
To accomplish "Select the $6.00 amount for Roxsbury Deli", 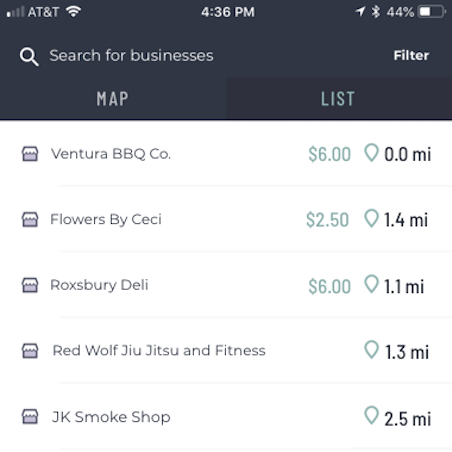I will pyautogui.click(x=329, y=286).
